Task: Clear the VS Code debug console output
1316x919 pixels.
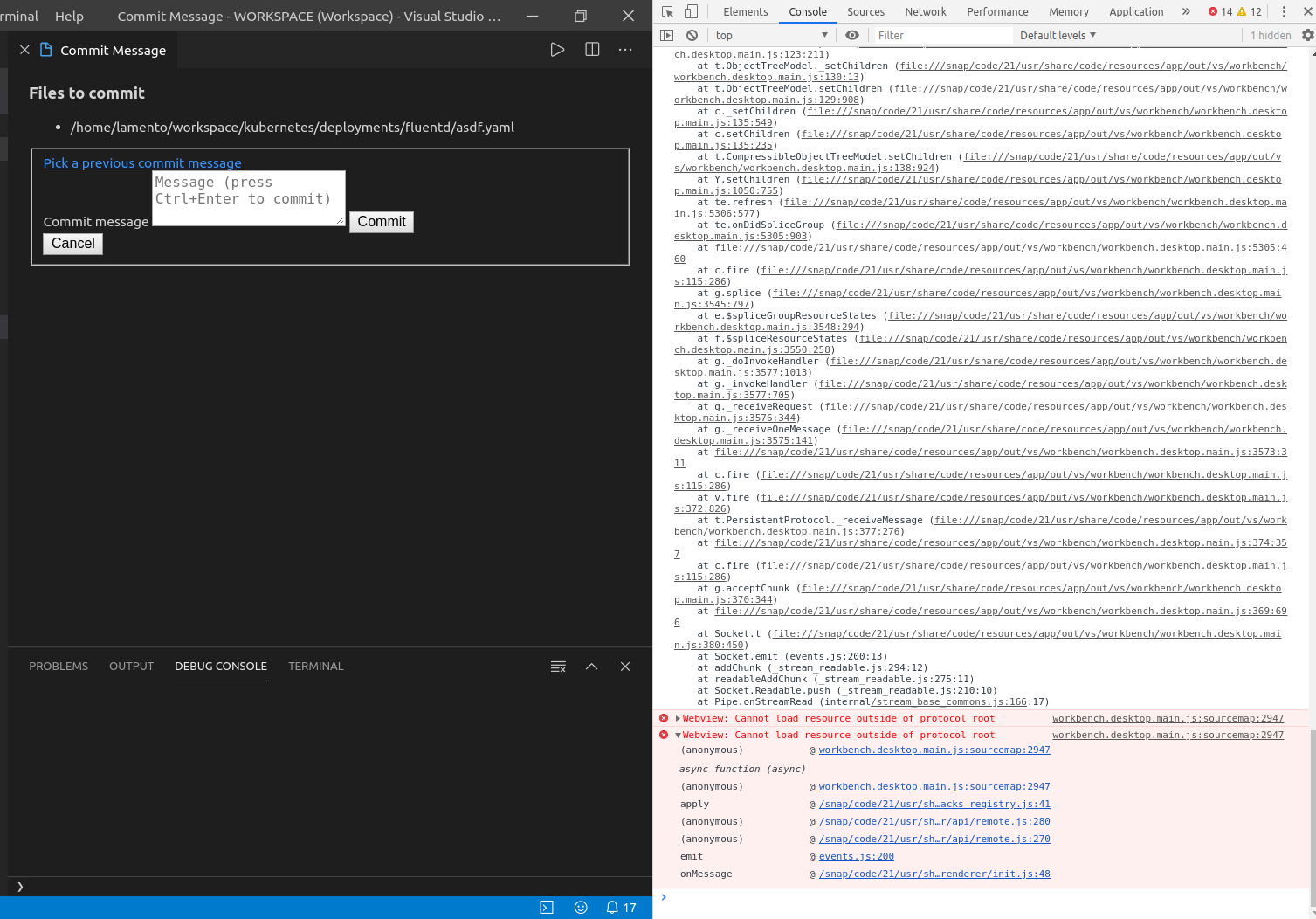Action: (x=558, y=667)
